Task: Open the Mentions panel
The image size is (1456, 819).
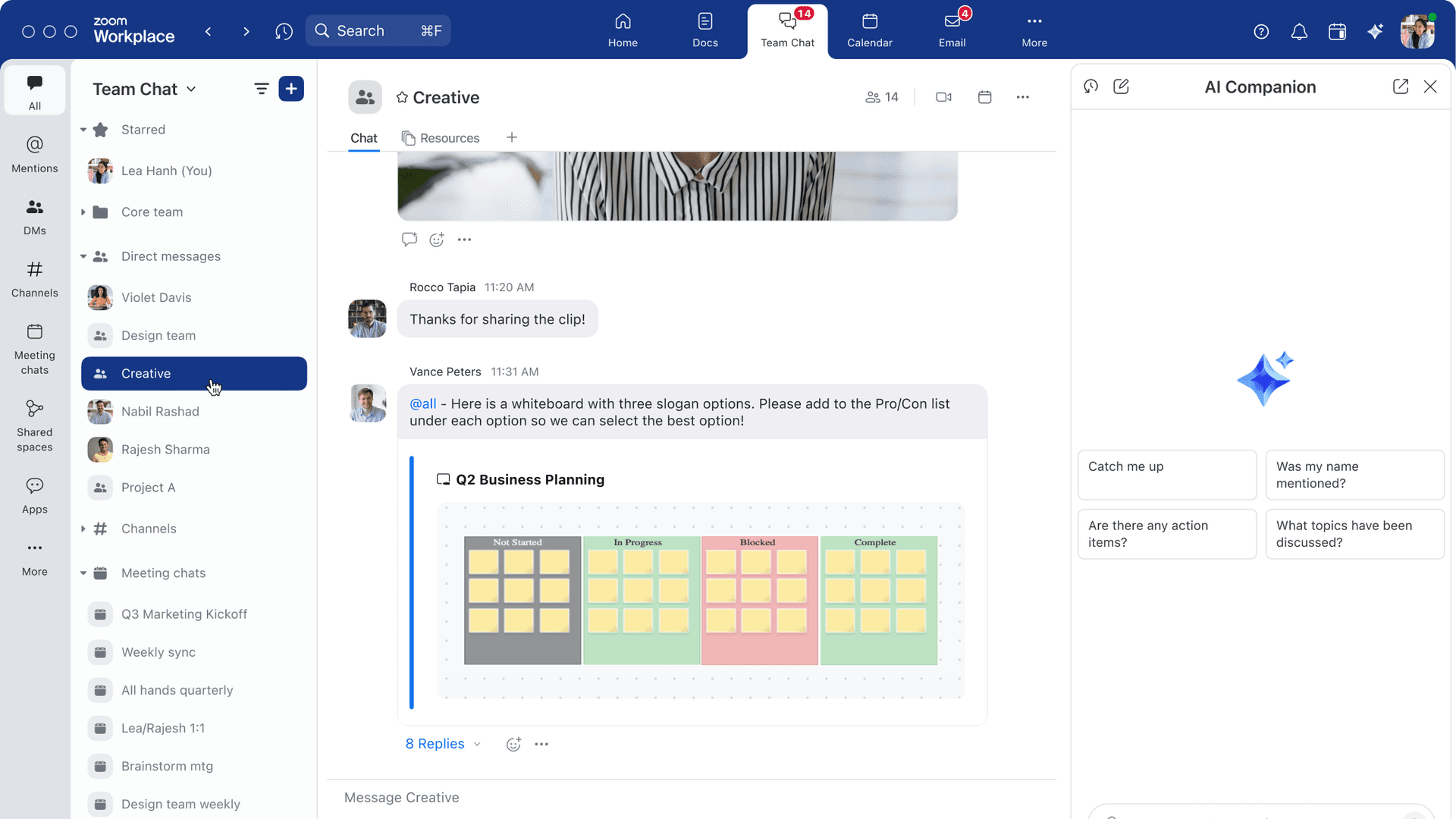Action: (34, 154)
